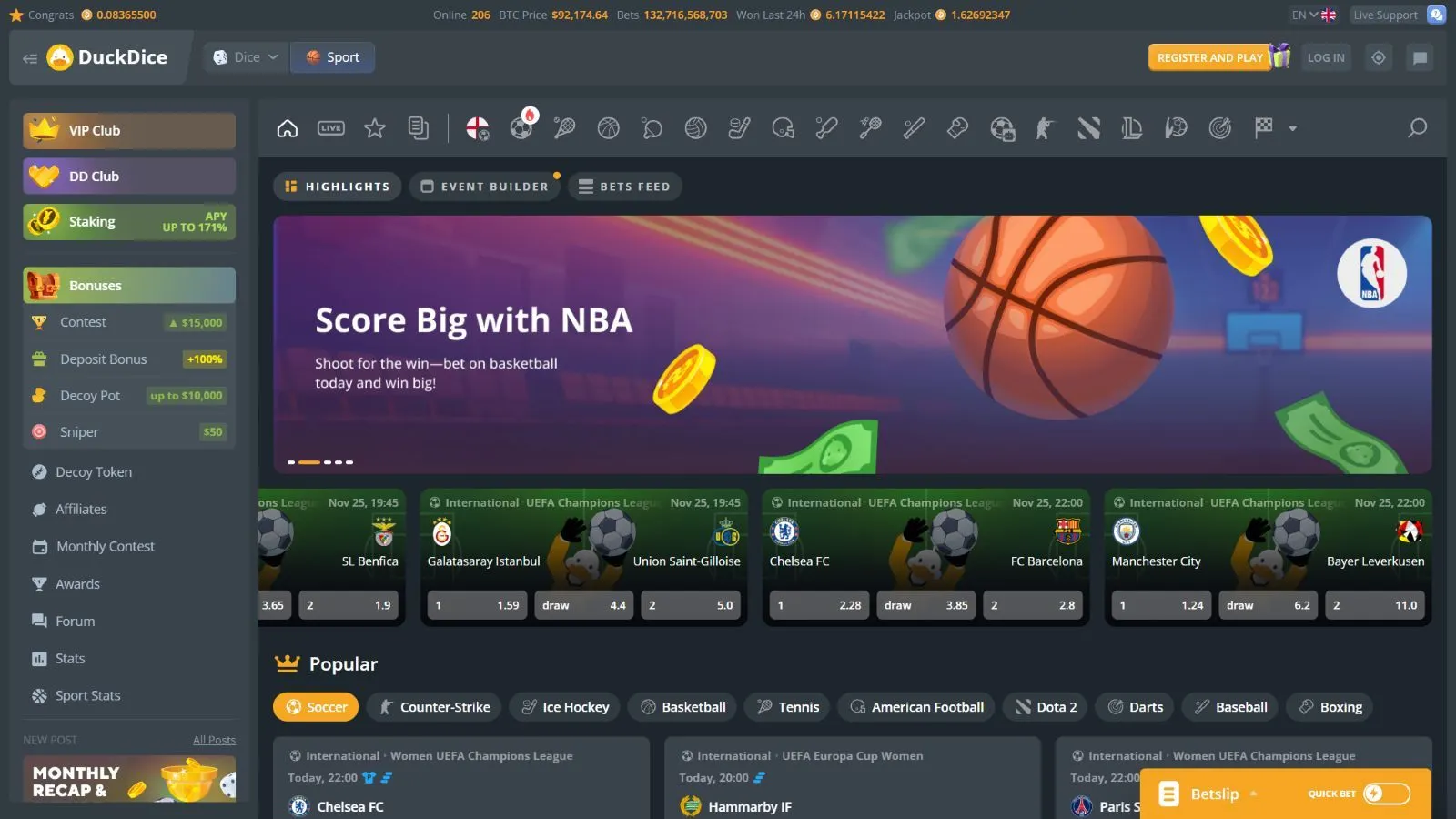Click the gift box icon near Register
The width and height of the screenshot is (1456, 819).
[x=1281, y=56]
